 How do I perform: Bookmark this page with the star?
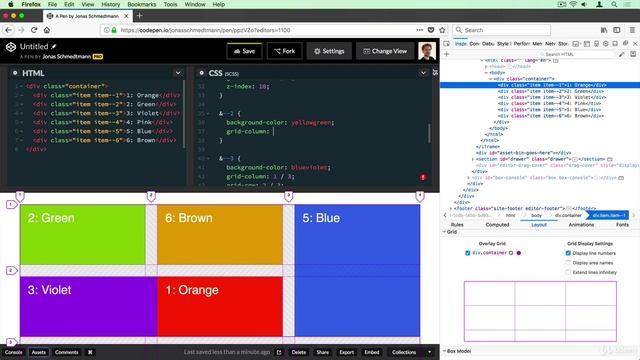pyautogui.click(x=442, y=30)
